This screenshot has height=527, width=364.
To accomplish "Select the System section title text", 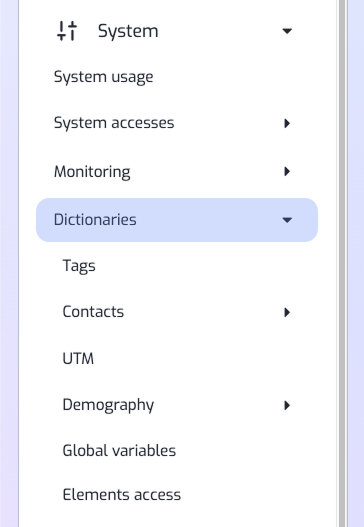I will 128,31.
